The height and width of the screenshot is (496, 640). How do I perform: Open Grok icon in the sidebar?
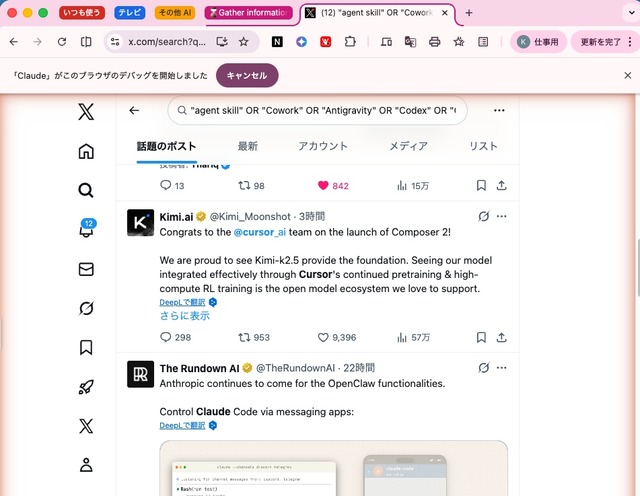coord(86,308)
